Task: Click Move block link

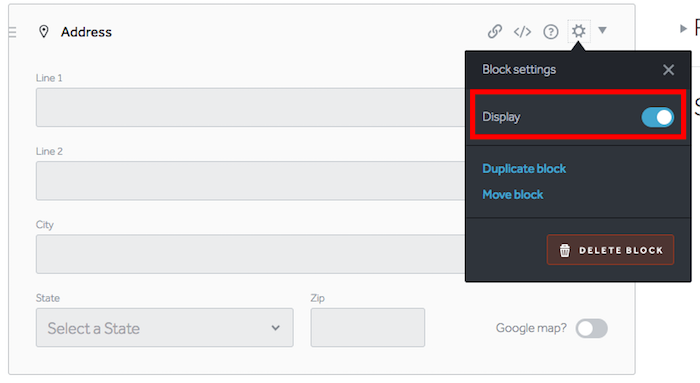Action: tap(512, 195)
